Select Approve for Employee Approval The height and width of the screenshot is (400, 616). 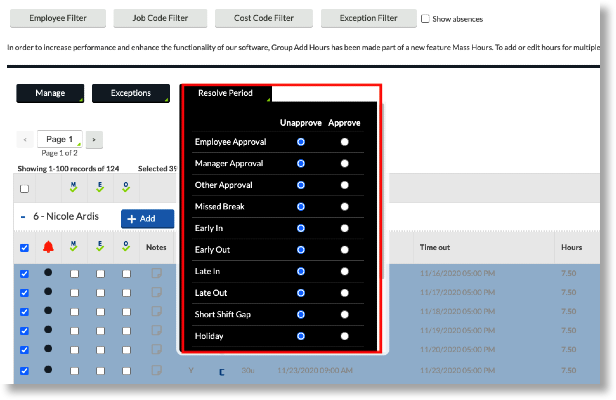click(345, 142)
